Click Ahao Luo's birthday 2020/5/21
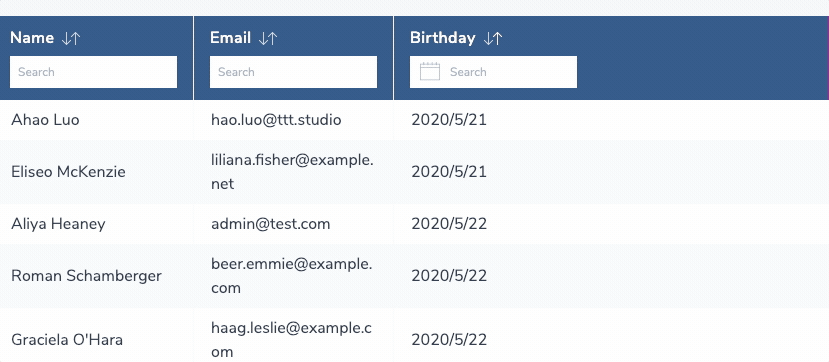 pos(449,120)
